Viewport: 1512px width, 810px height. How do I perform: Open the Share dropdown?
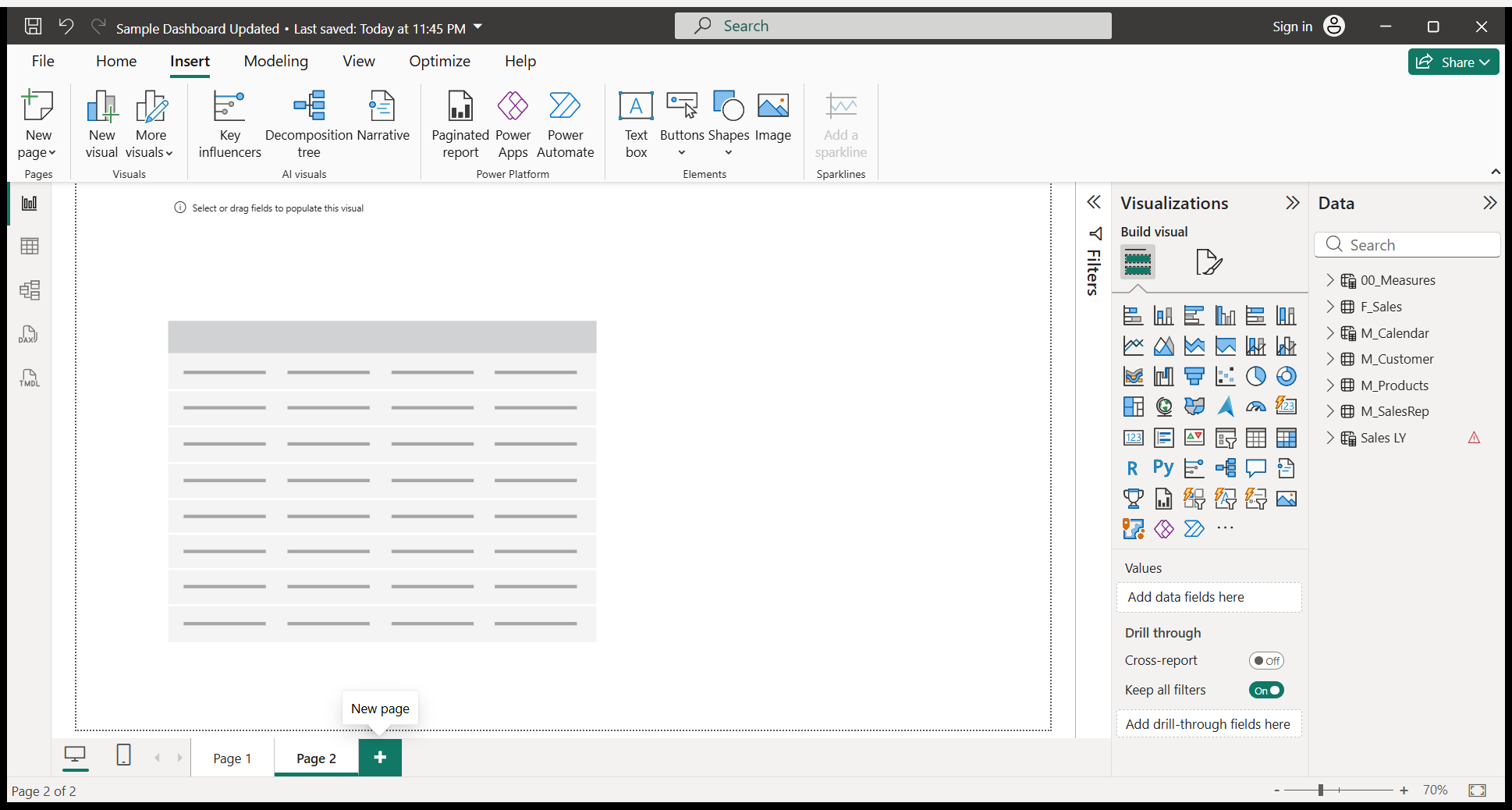(x=1453, y=62)
